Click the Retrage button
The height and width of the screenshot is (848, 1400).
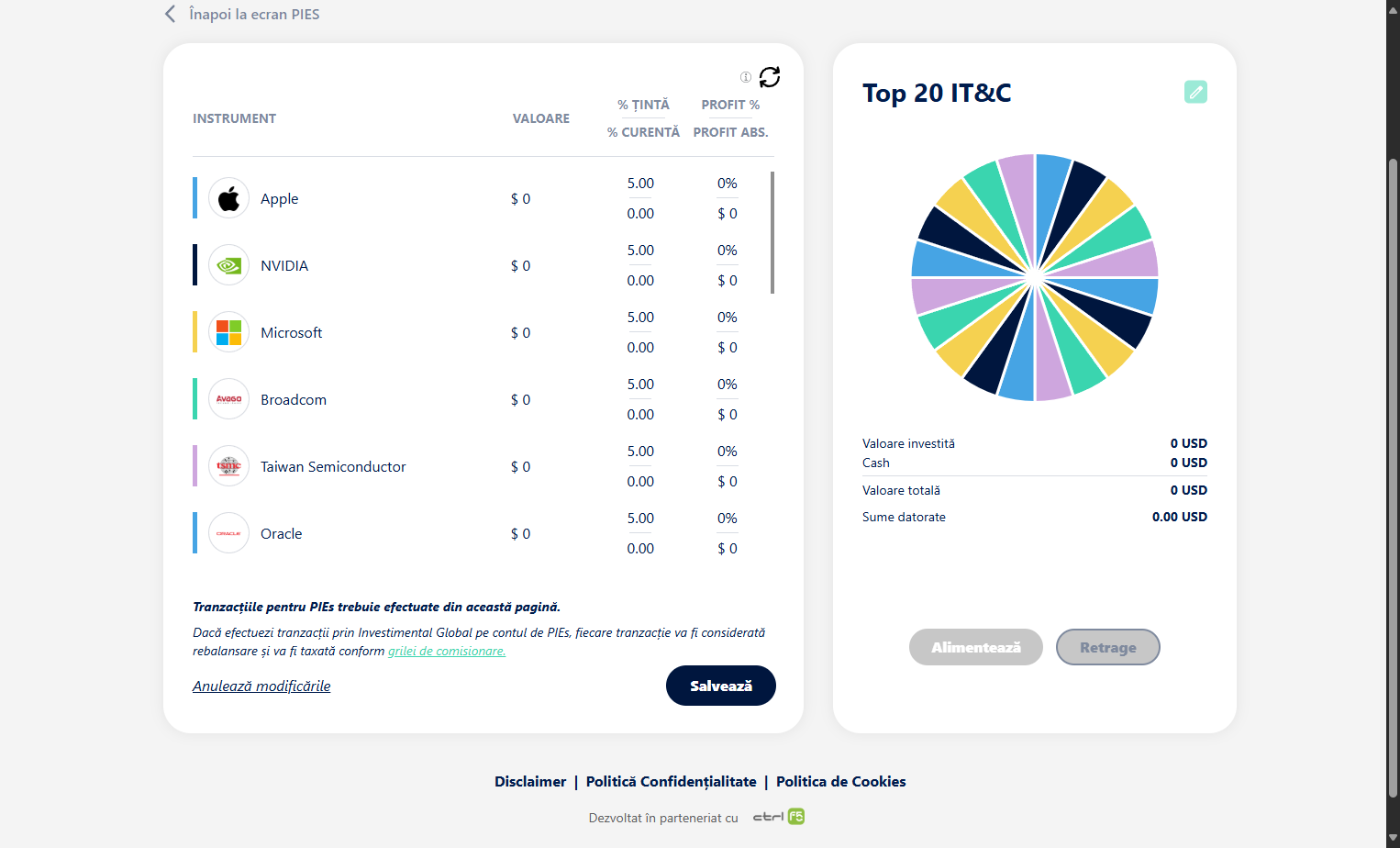(x=1108, y=647)
